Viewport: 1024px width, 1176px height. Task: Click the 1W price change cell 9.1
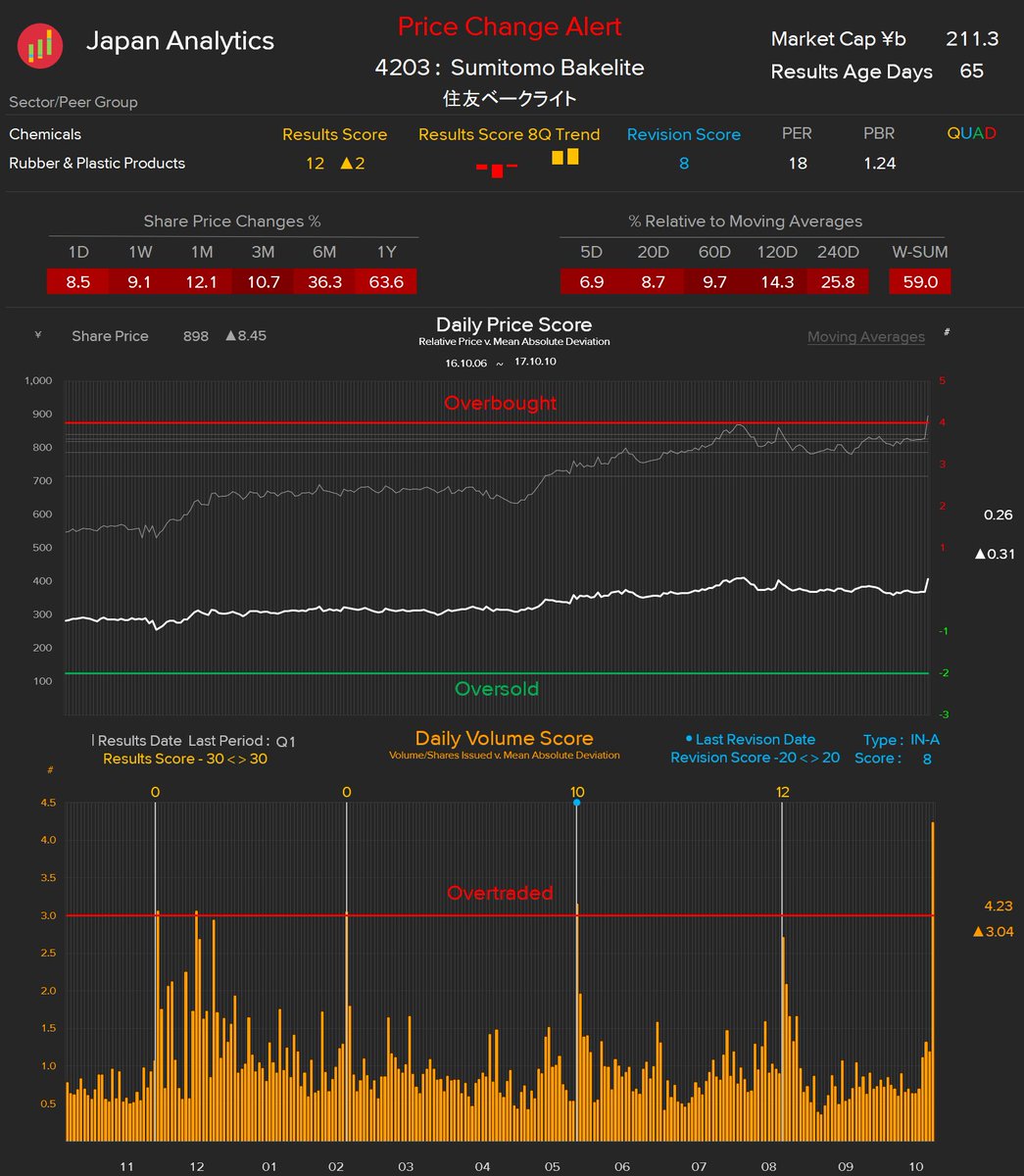[x=139, y=281]
